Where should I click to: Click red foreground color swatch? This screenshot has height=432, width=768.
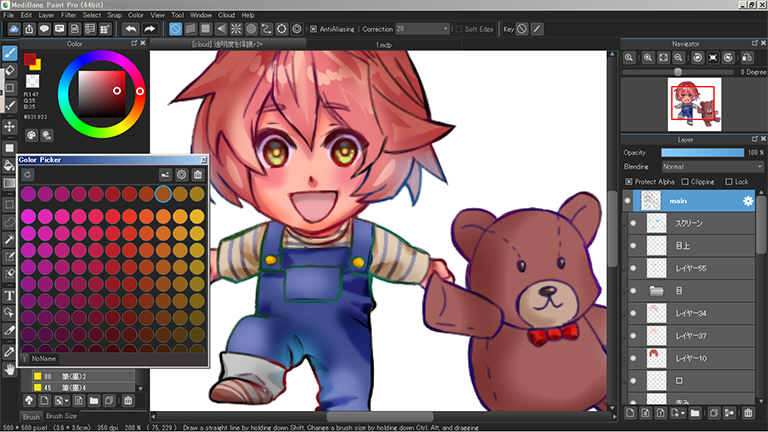coord(30,60)
